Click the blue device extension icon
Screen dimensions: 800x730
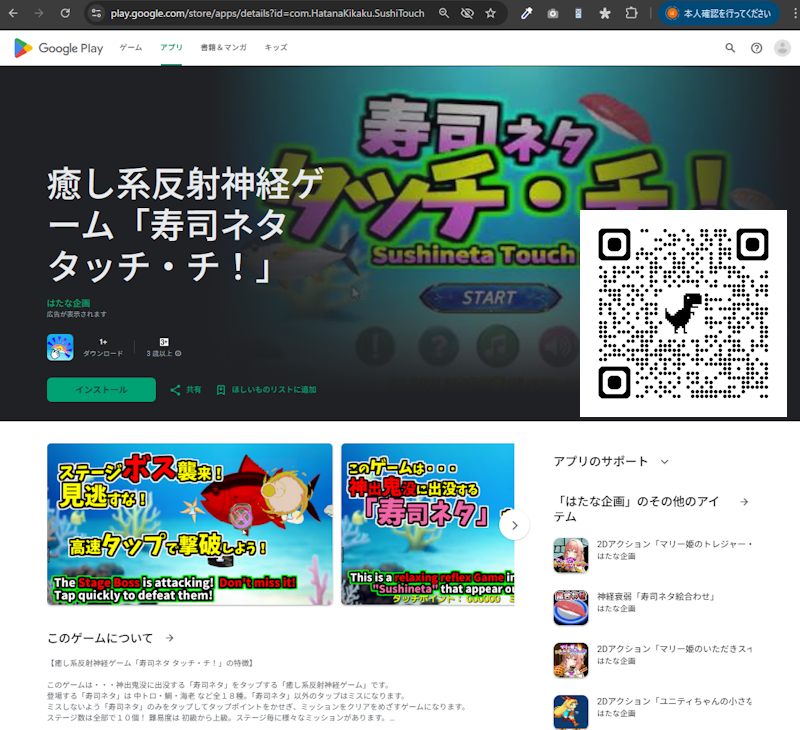578,13
